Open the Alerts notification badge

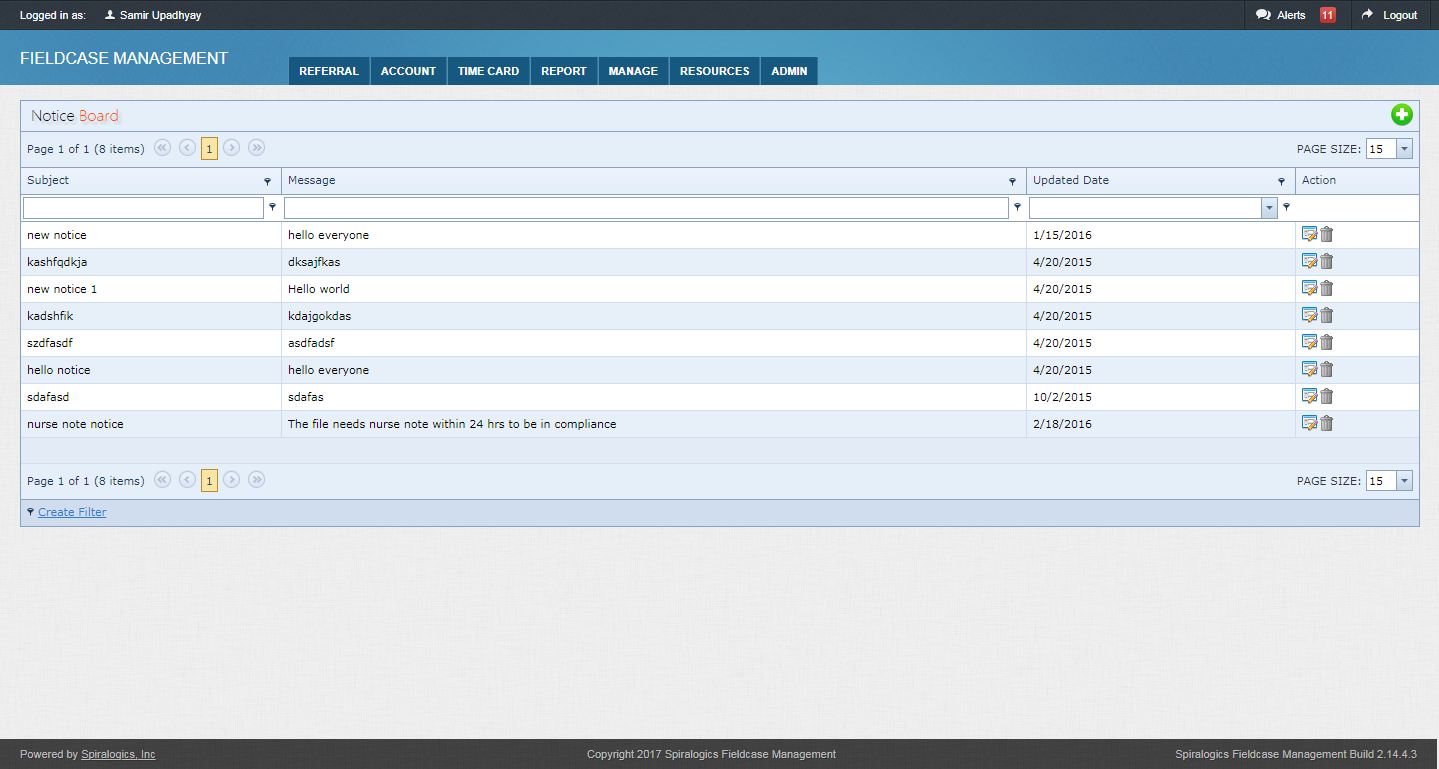click(x=1327, y=15)
